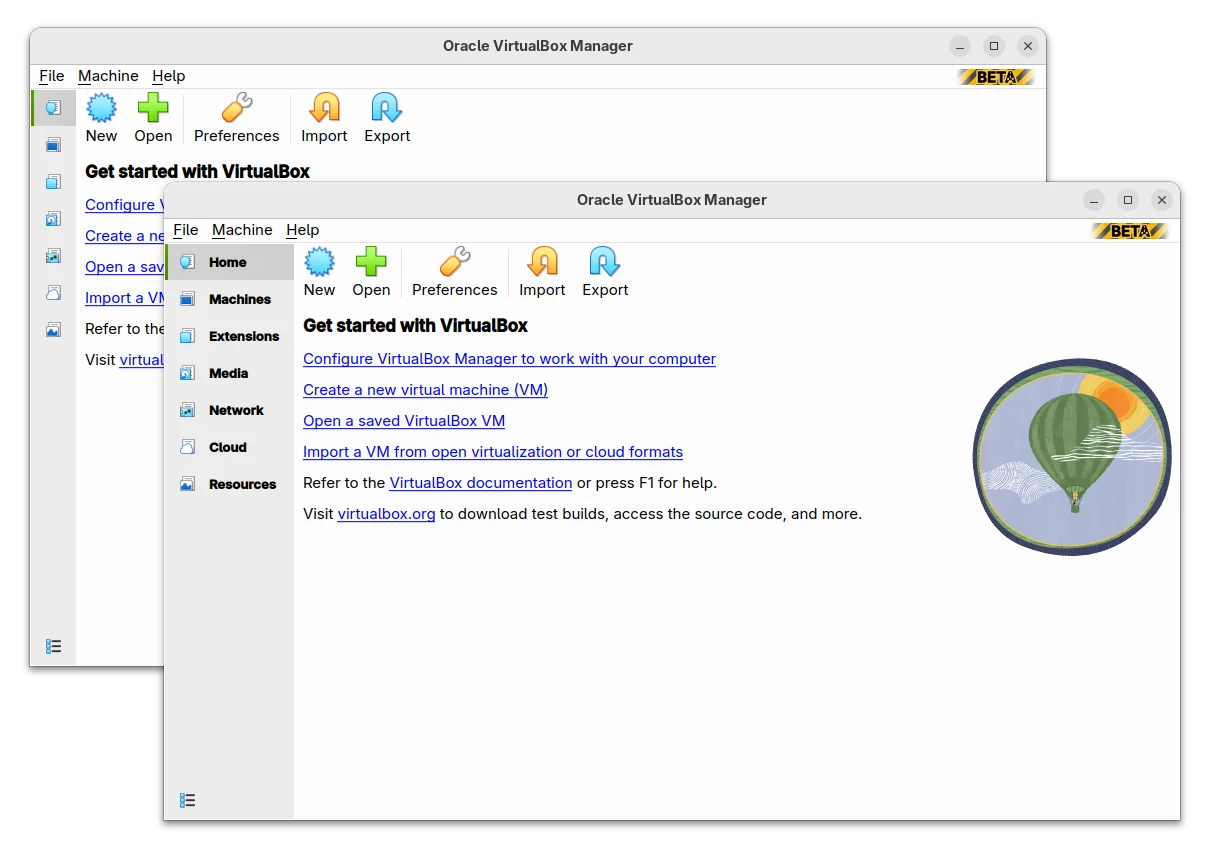Maximize the front VirtualBox Manager window
Viewport: 1218px width, 862px height.
[1128, 200]
